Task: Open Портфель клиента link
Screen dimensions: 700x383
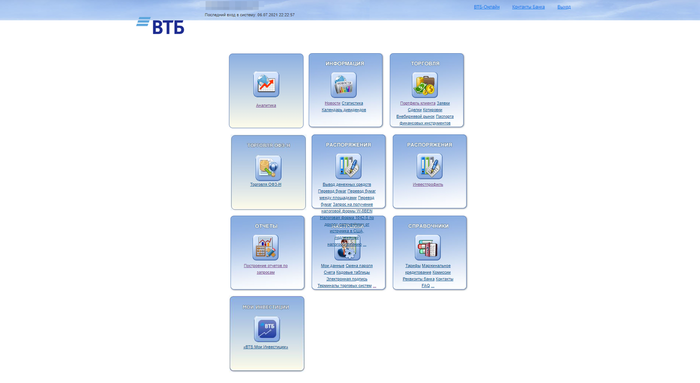Action: 417,103
